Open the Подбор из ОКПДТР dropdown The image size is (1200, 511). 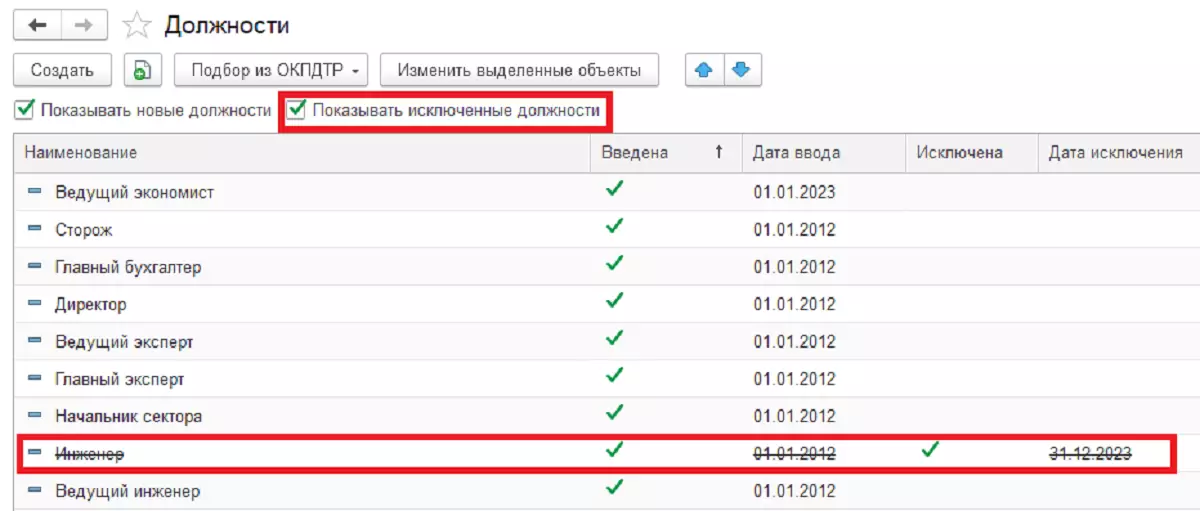point(271,70)
